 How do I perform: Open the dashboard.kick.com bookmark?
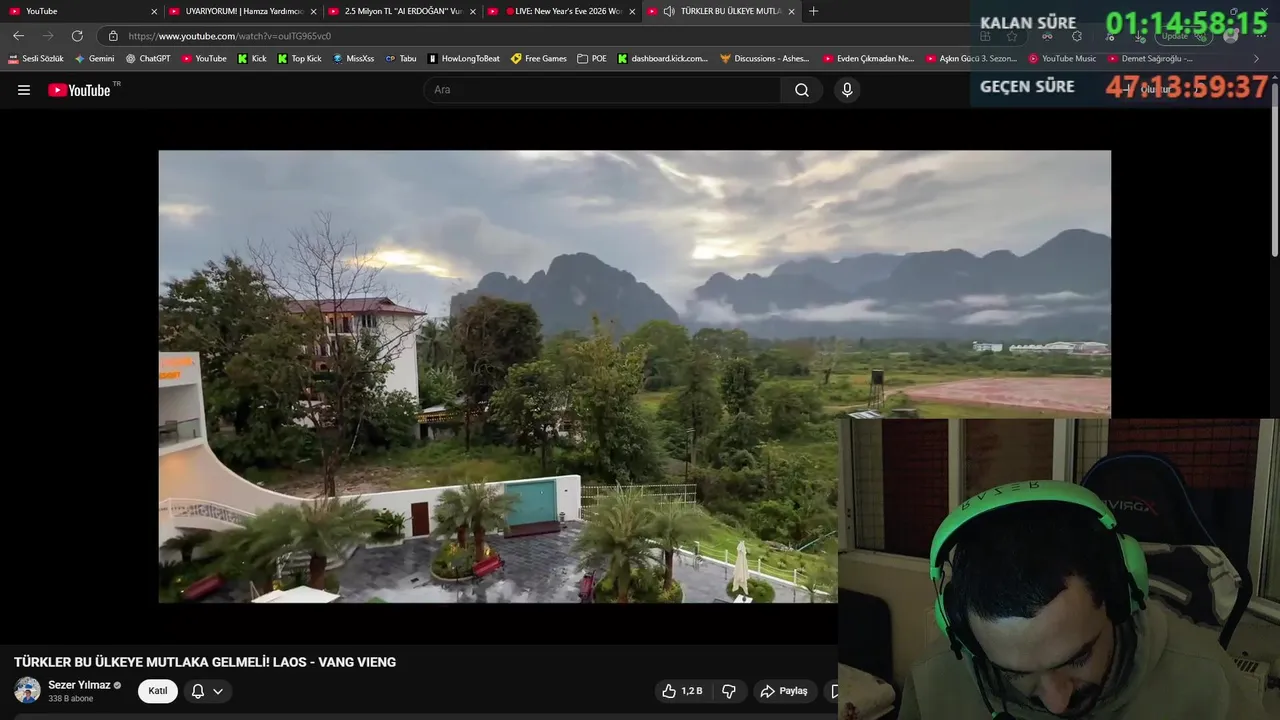pos(663,59)
